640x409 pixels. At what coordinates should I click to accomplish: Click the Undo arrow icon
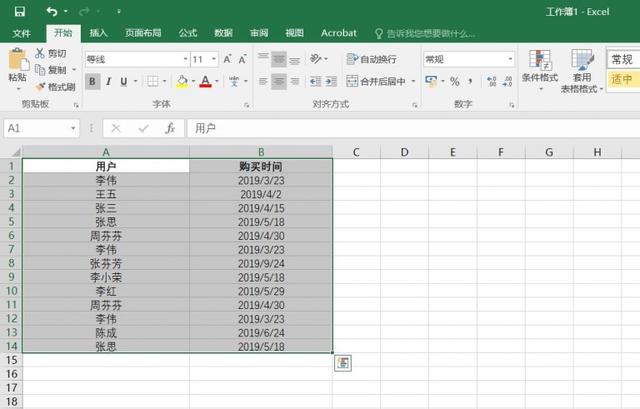tap(51, 11)
